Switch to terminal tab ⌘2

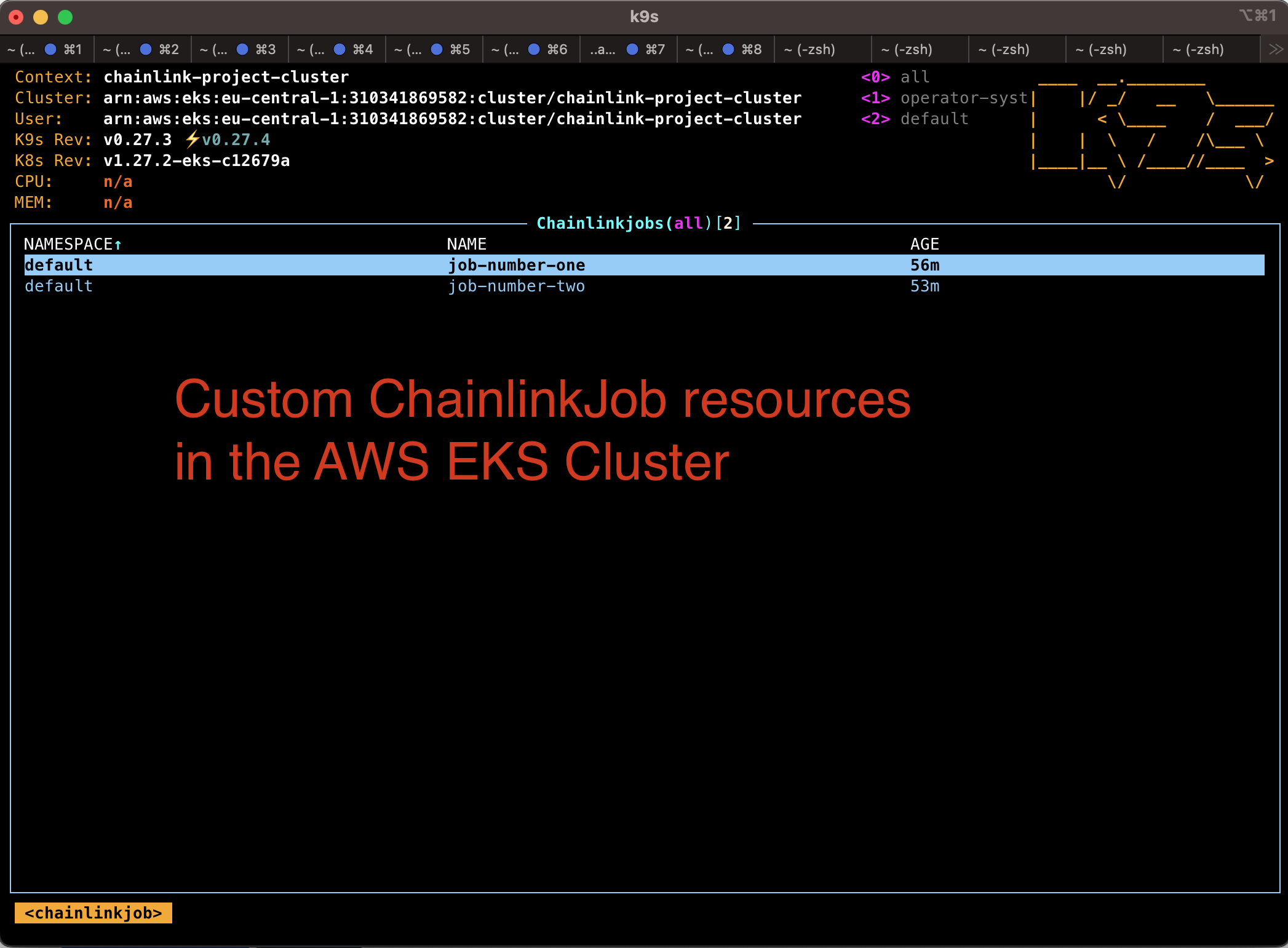click(143, 49)
